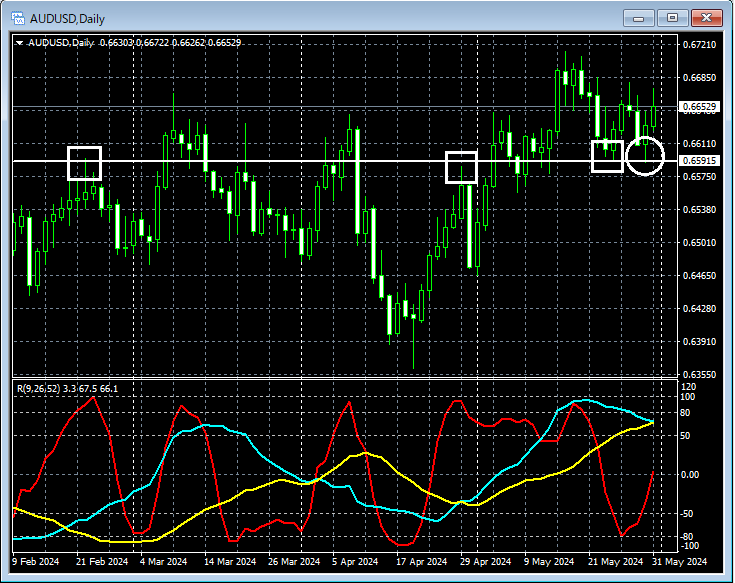Click the 31 May 2024 date label
This screenshot has height=583, width=735.
679,561
